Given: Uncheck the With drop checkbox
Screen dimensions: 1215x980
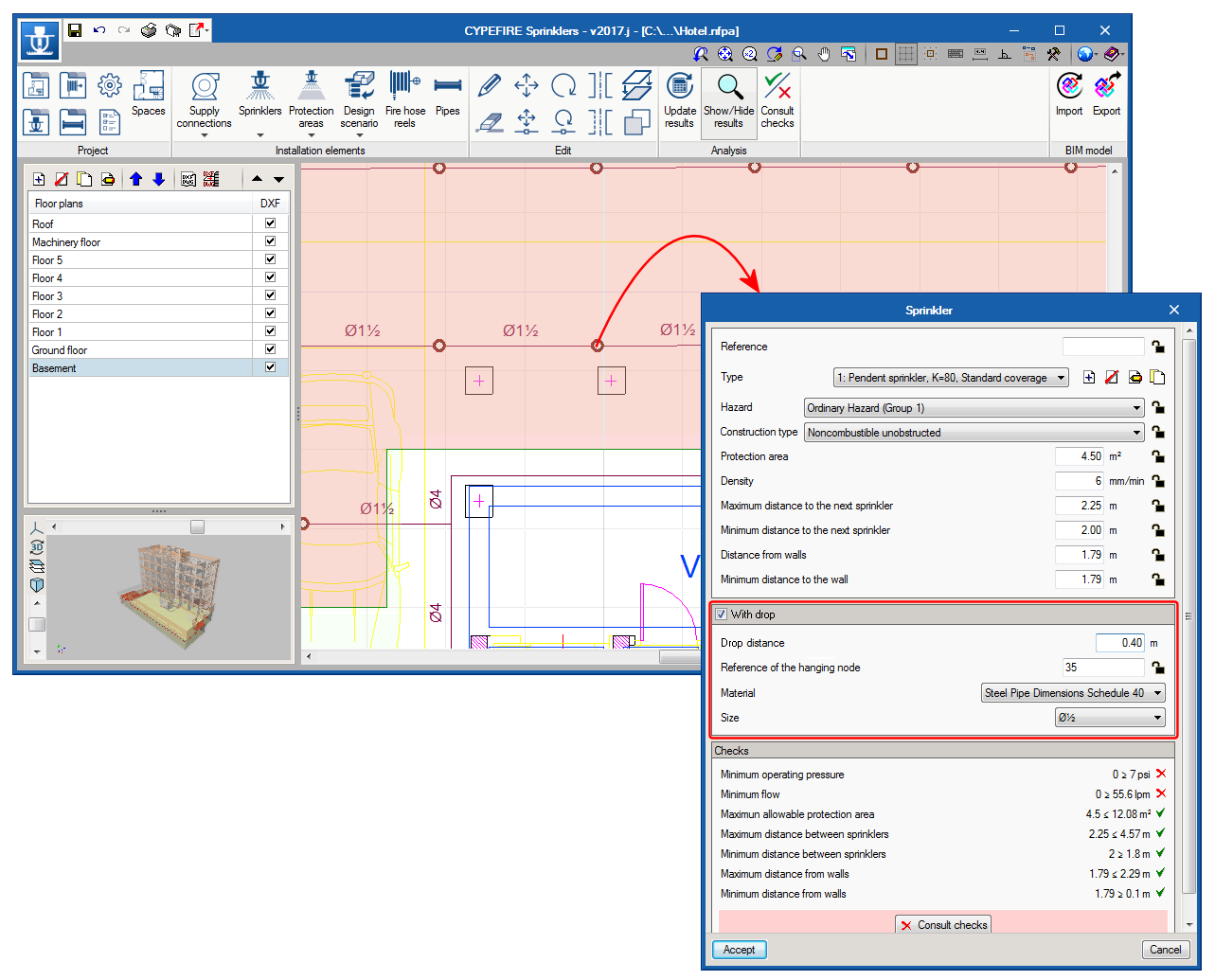Looking at the screenshot, I should (x=722, y=615).
